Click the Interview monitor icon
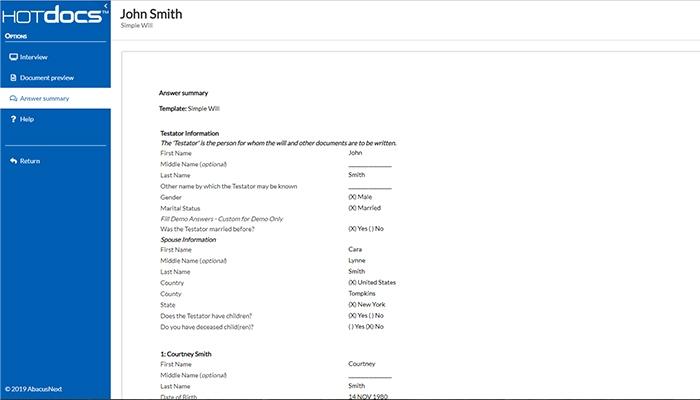 click(x=13, y=57)
